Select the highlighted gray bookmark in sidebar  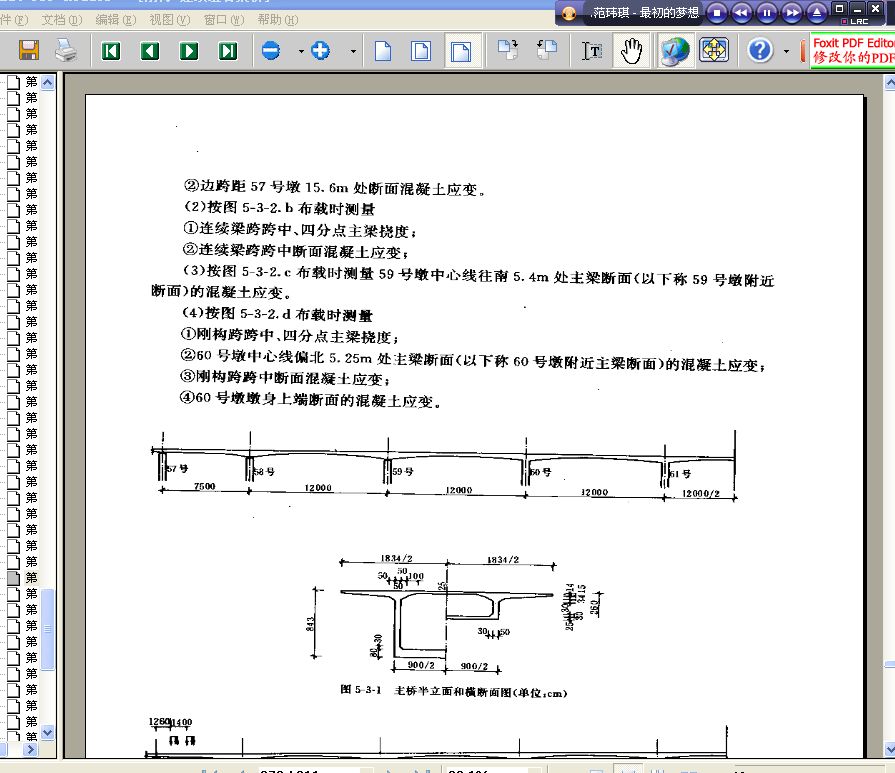pyautogui.click(x=23, y=578)
